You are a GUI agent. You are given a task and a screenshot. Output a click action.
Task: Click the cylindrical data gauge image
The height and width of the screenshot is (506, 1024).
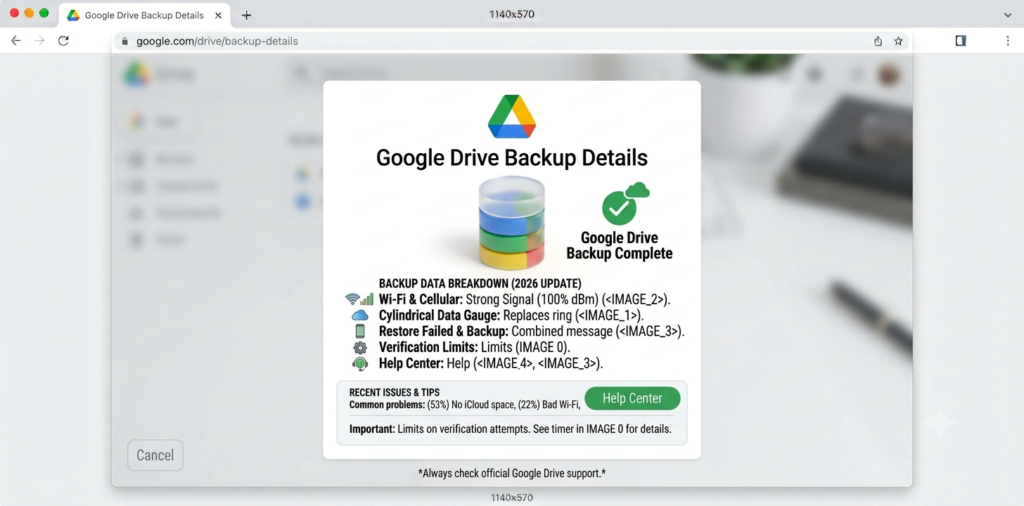[511, 223]
